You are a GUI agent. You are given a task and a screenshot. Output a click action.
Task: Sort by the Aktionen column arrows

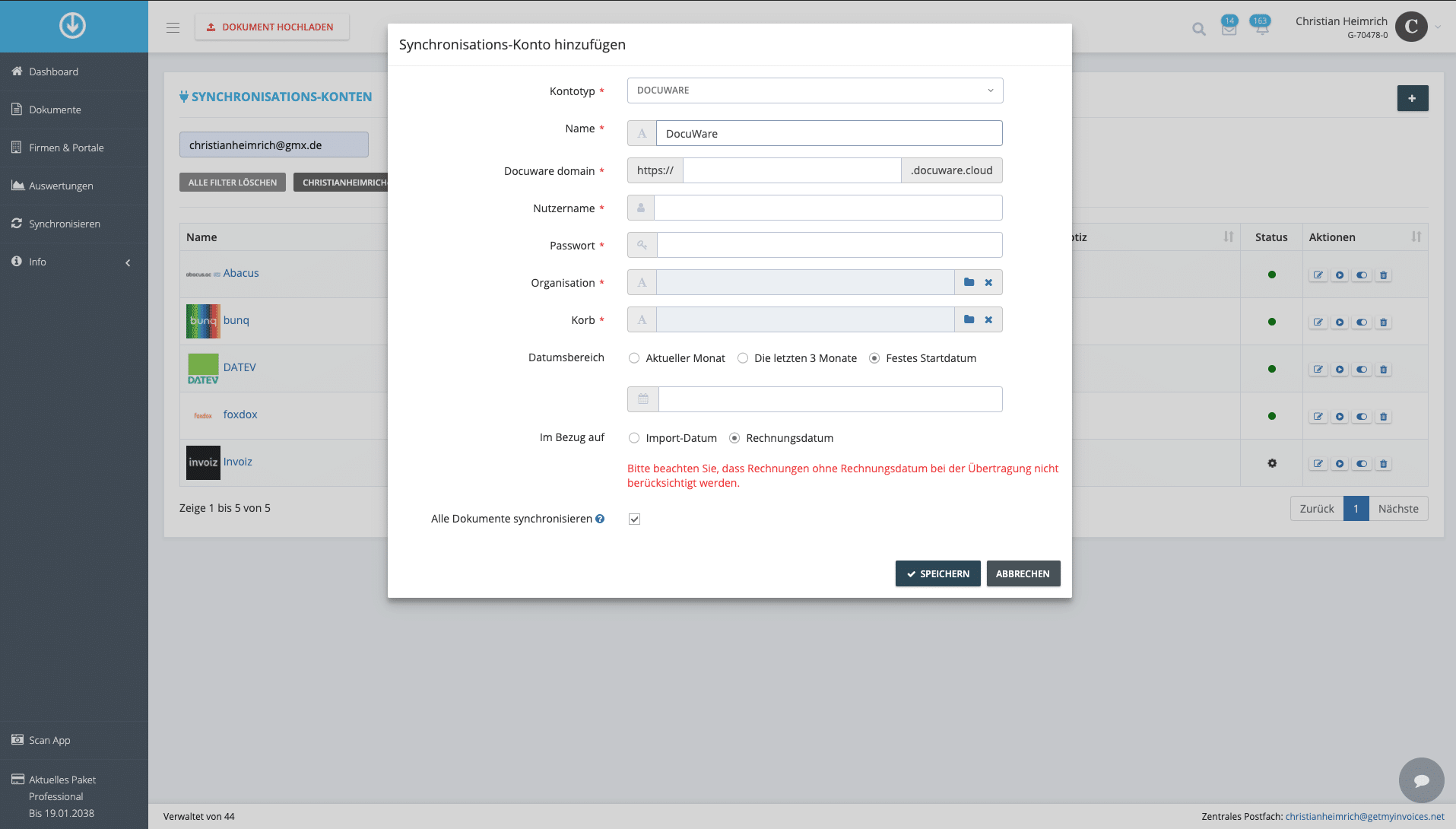[1416, 237]
